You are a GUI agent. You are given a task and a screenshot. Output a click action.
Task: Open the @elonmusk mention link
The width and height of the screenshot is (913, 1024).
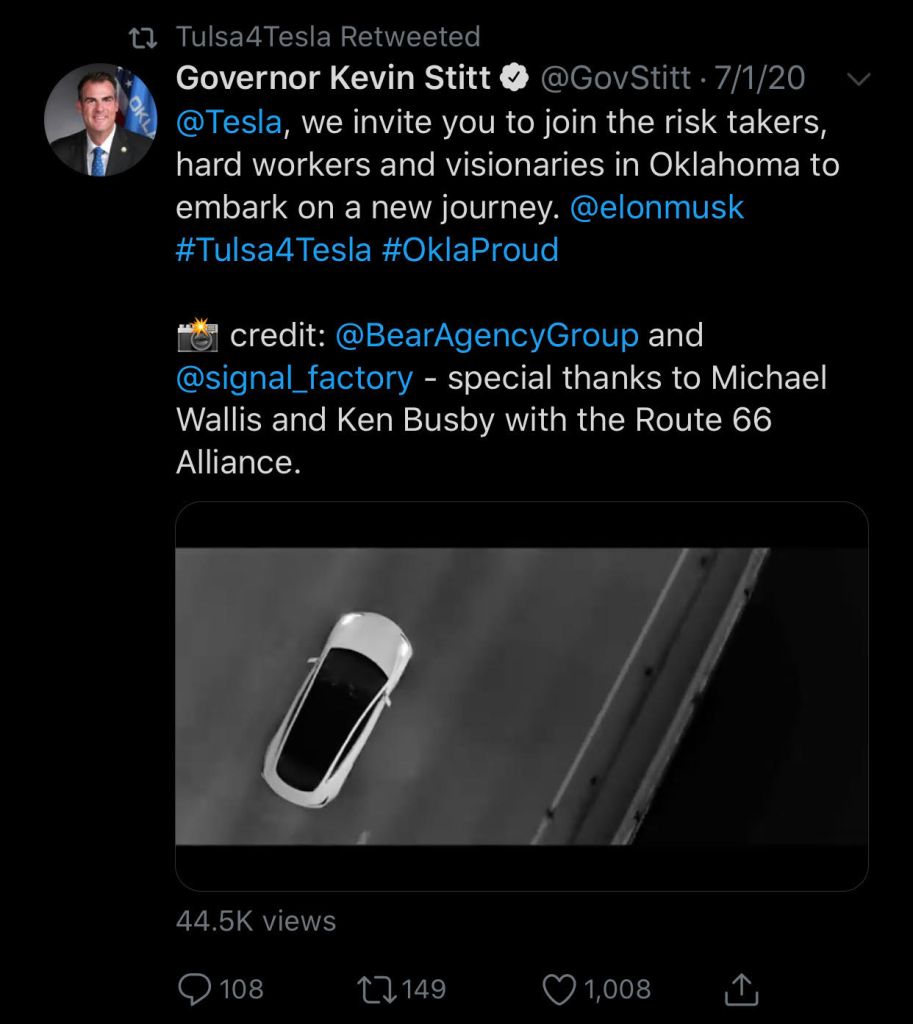[x=656, y=207]
